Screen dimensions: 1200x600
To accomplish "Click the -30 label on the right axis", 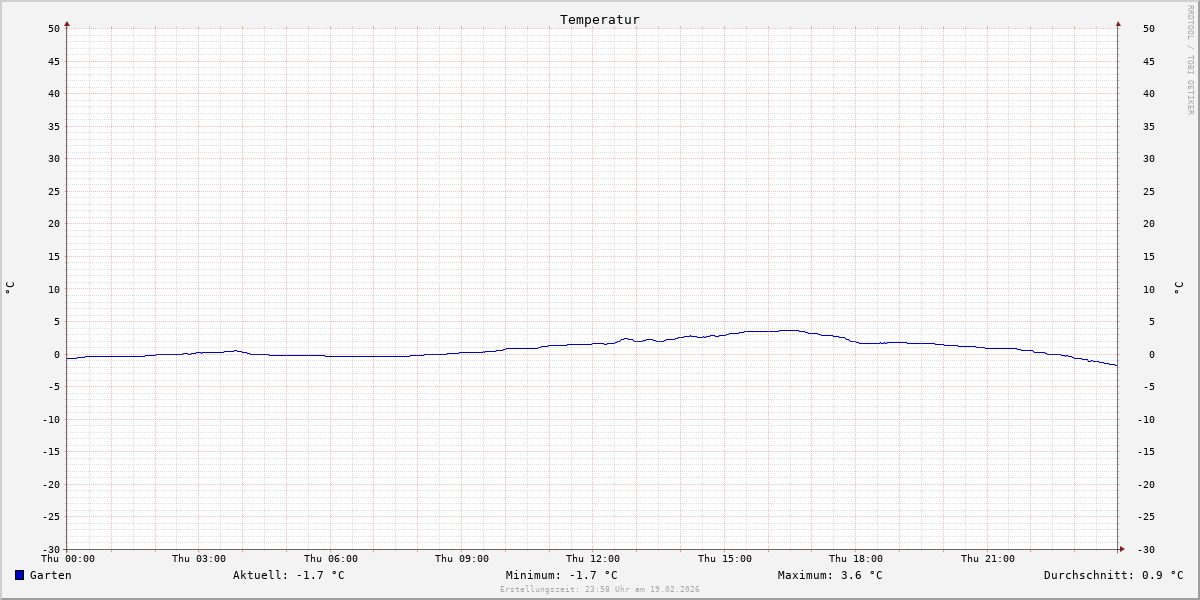I will pos(1149,549).
